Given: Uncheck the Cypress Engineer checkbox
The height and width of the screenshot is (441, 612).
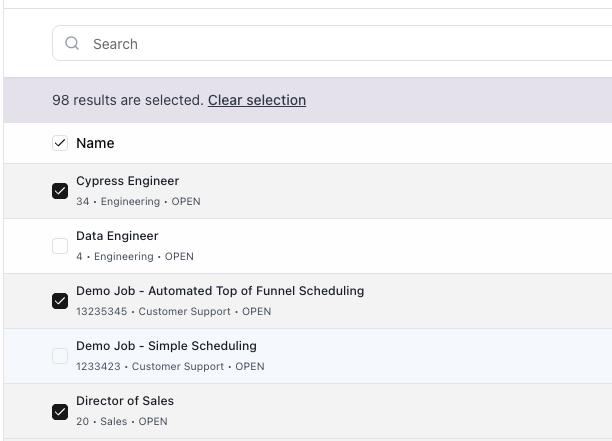Looking at the screenshot, I should [60, 191].
